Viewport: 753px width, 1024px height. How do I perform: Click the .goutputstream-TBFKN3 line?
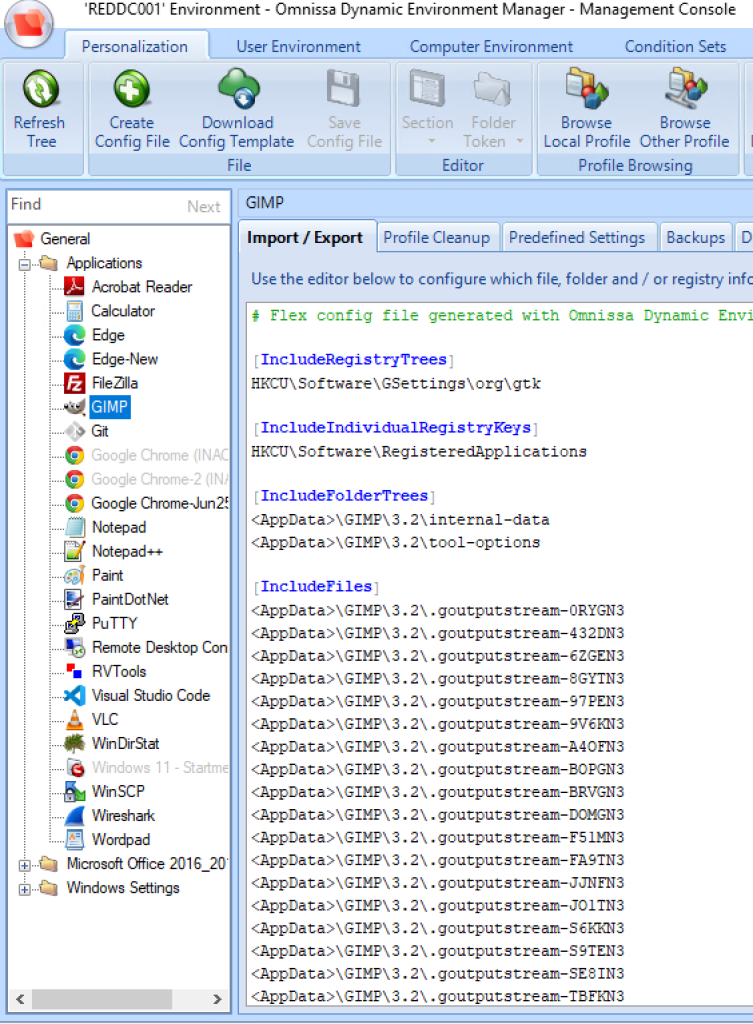pyautogui.click(x=438, y=996)
